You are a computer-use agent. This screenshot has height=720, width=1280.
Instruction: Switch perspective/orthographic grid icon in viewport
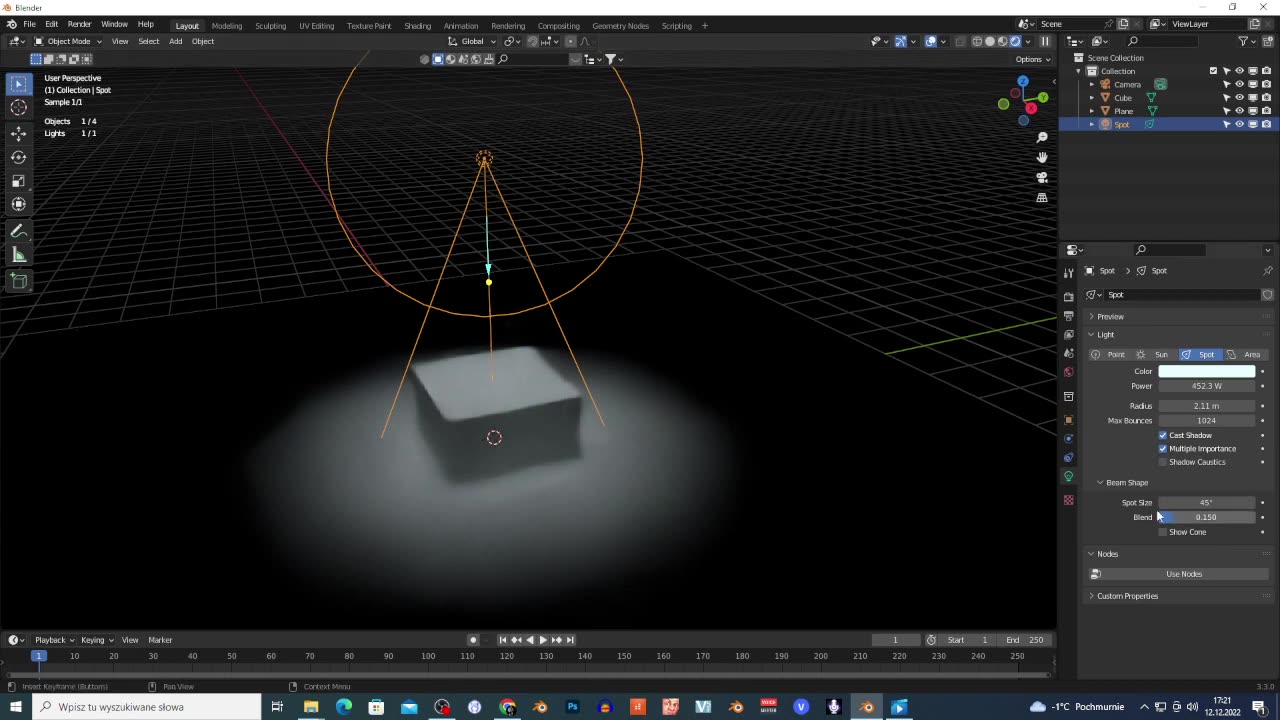tap(1042, 197)
